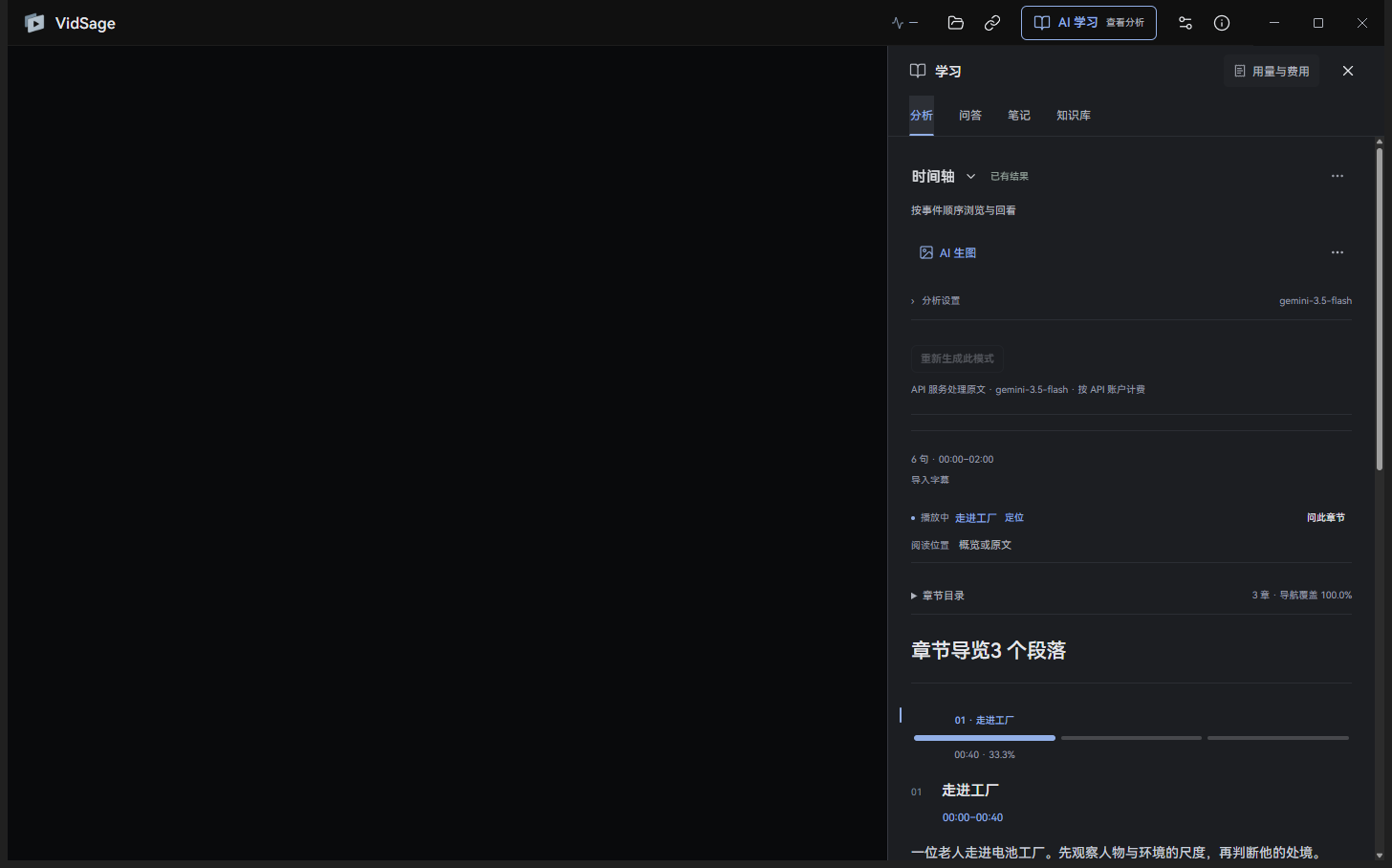Screen dimensions: 1392x868
Task: Click the gemini-3.5-flash model label
Action: (1316, 300)
